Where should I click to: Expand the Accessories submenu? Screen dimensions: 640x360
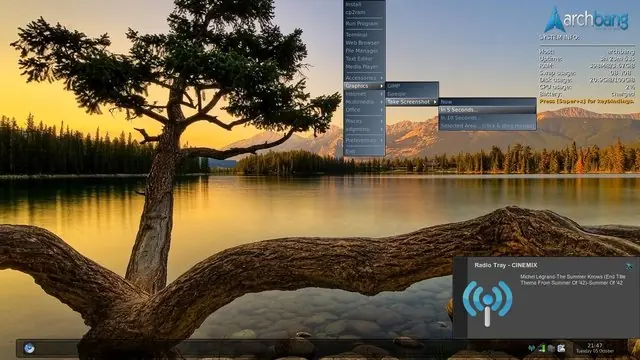point(364,78)
